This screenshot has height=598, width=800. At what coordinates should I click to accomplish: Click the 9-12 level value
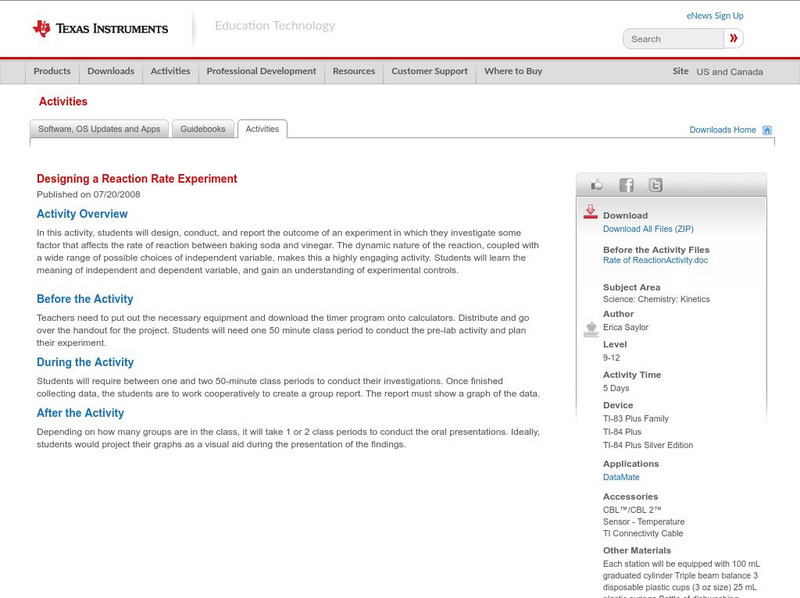pos(611,358)
